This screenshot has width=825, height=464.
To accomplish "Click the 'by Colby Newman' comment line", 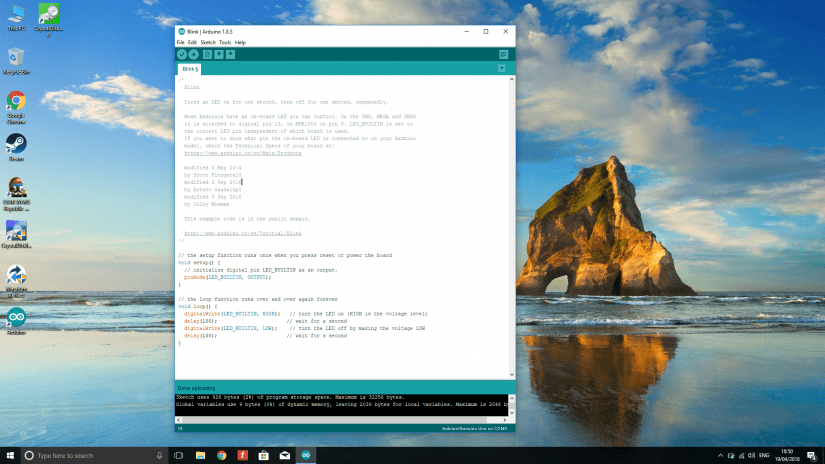I will 206,204.
